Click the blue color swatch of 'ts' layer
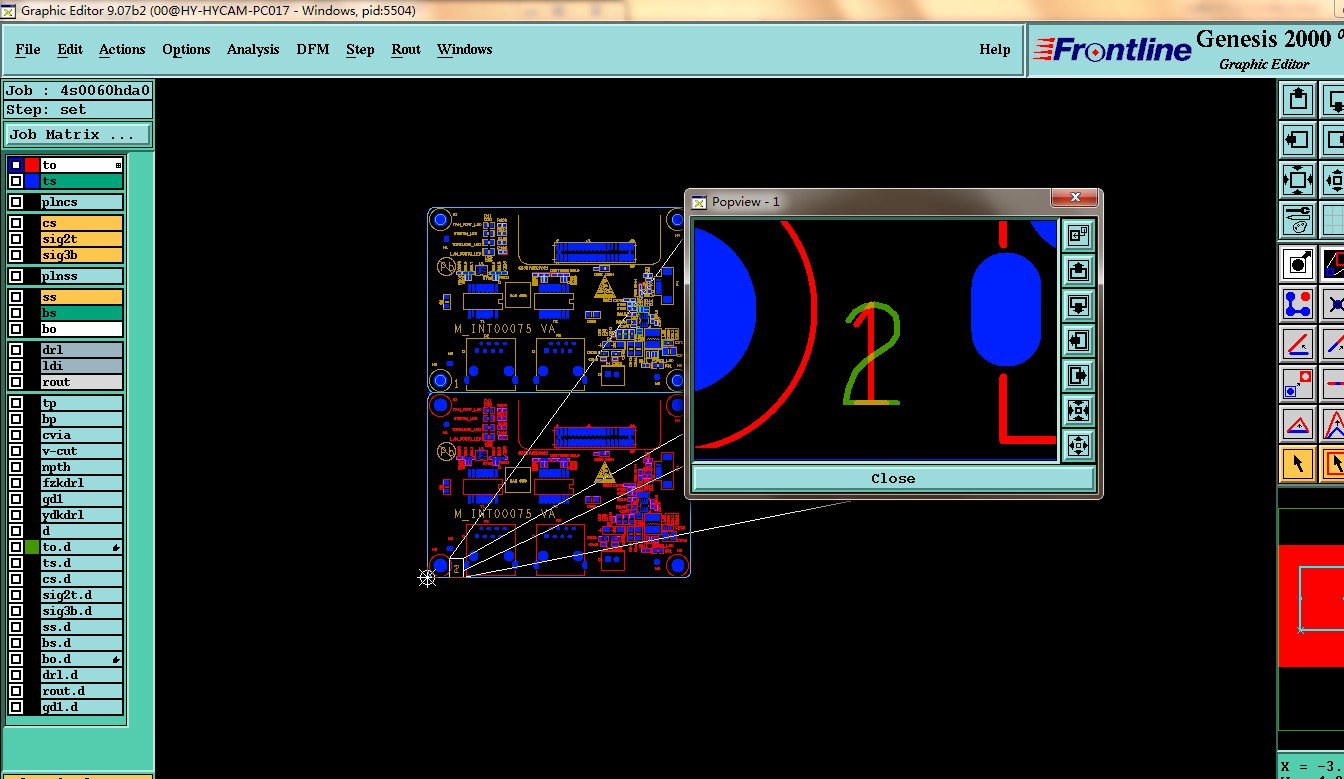 (32, 181)
